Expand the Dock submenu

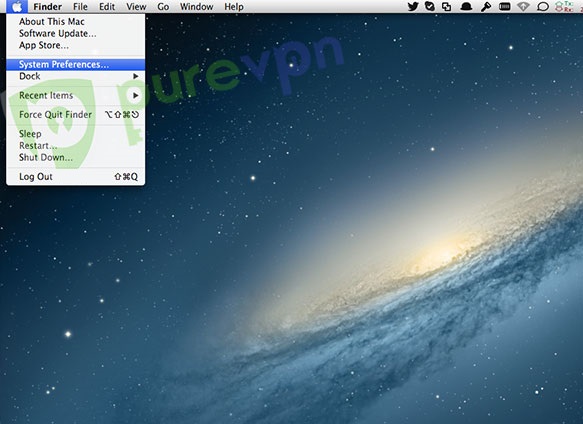pyautogui.click(x=75, y=76)
